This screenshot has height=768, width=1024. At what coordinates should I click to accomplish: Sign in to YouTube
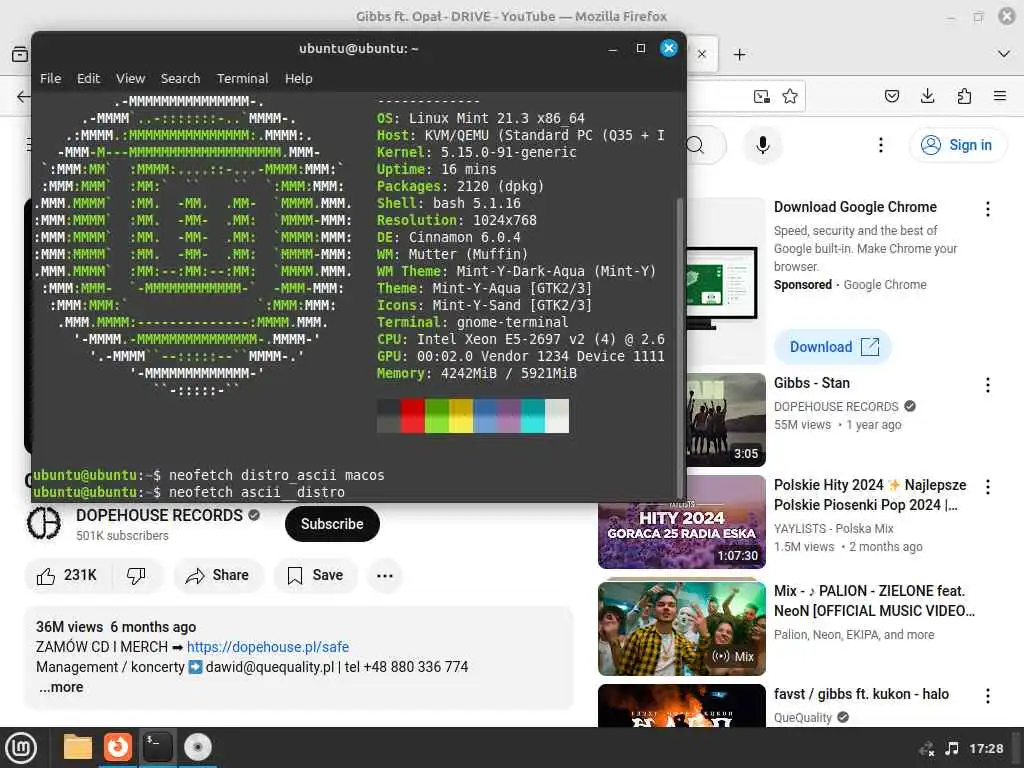[x=957, y=145]
